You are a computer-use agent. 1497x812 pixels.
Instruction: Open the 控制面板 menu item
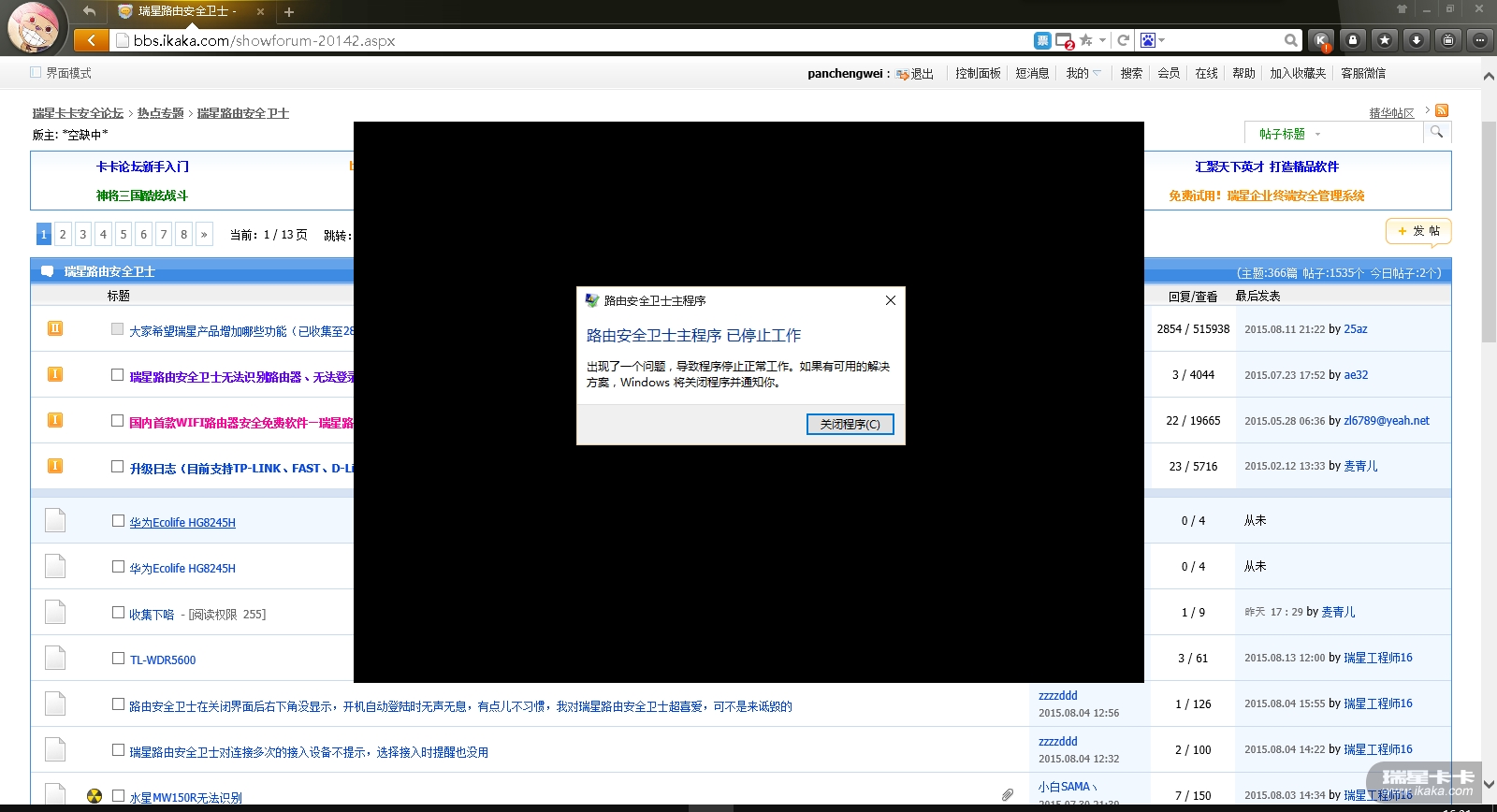978,73
